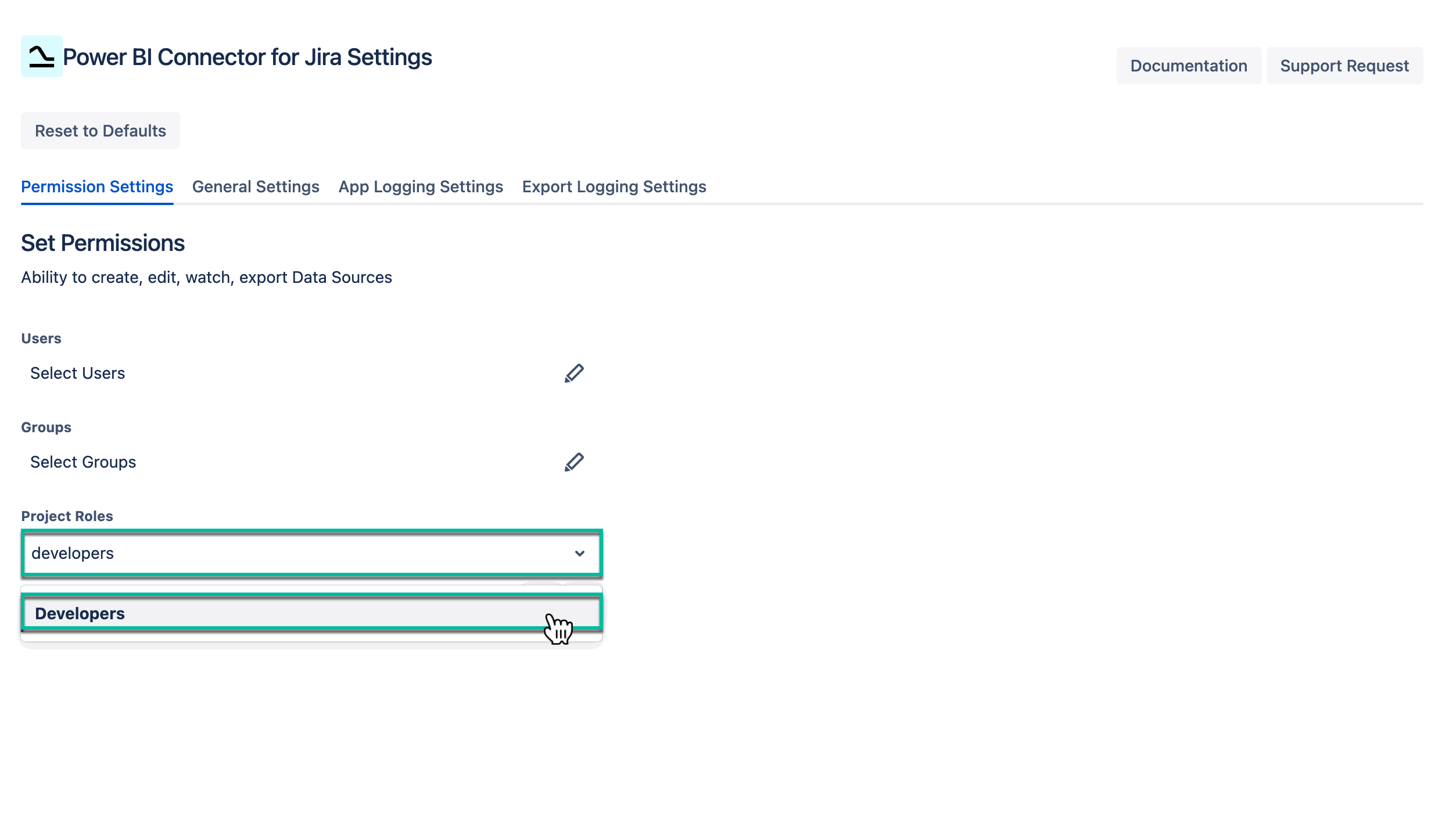Switch to the General Settings tab

pos(256,186)
